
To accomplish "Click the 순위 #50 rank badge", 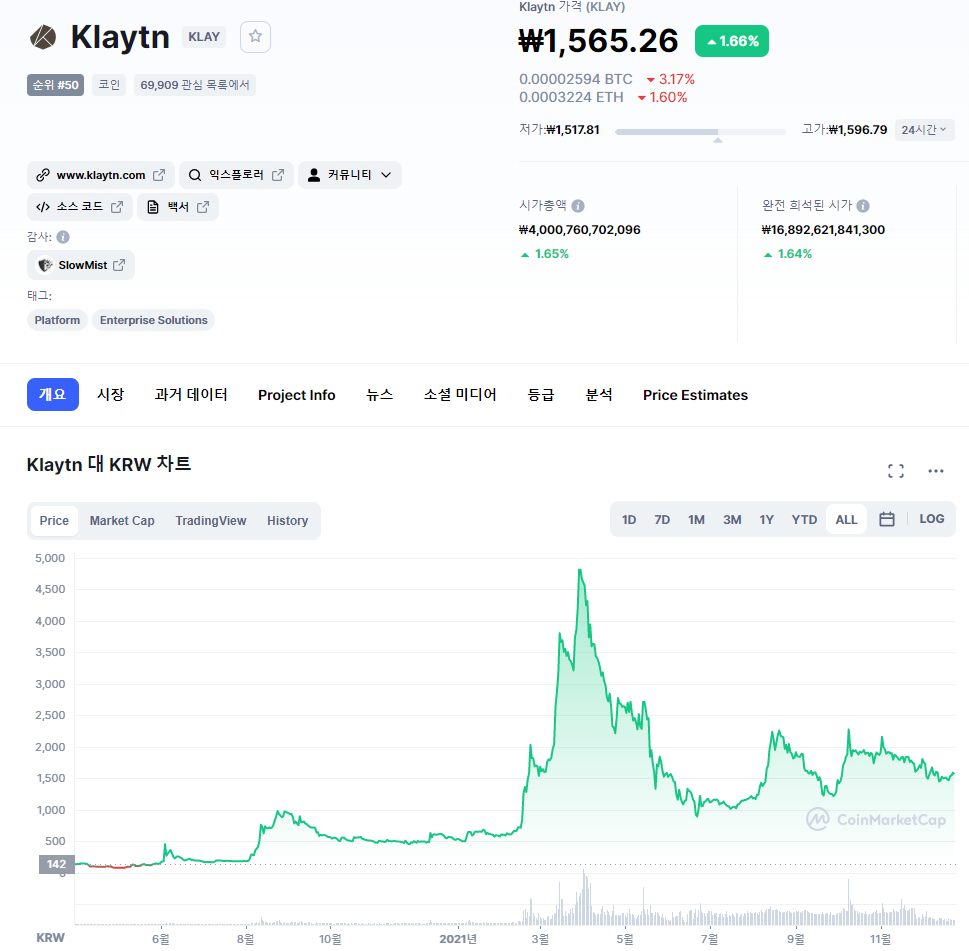I will click(x=56, y=85).
